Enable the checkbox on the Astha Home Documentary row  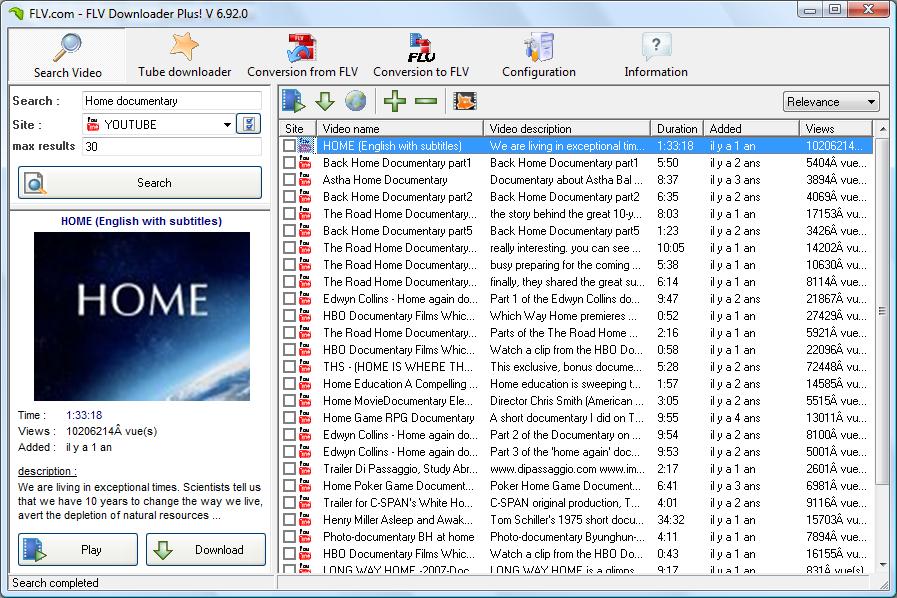point(288,179)
